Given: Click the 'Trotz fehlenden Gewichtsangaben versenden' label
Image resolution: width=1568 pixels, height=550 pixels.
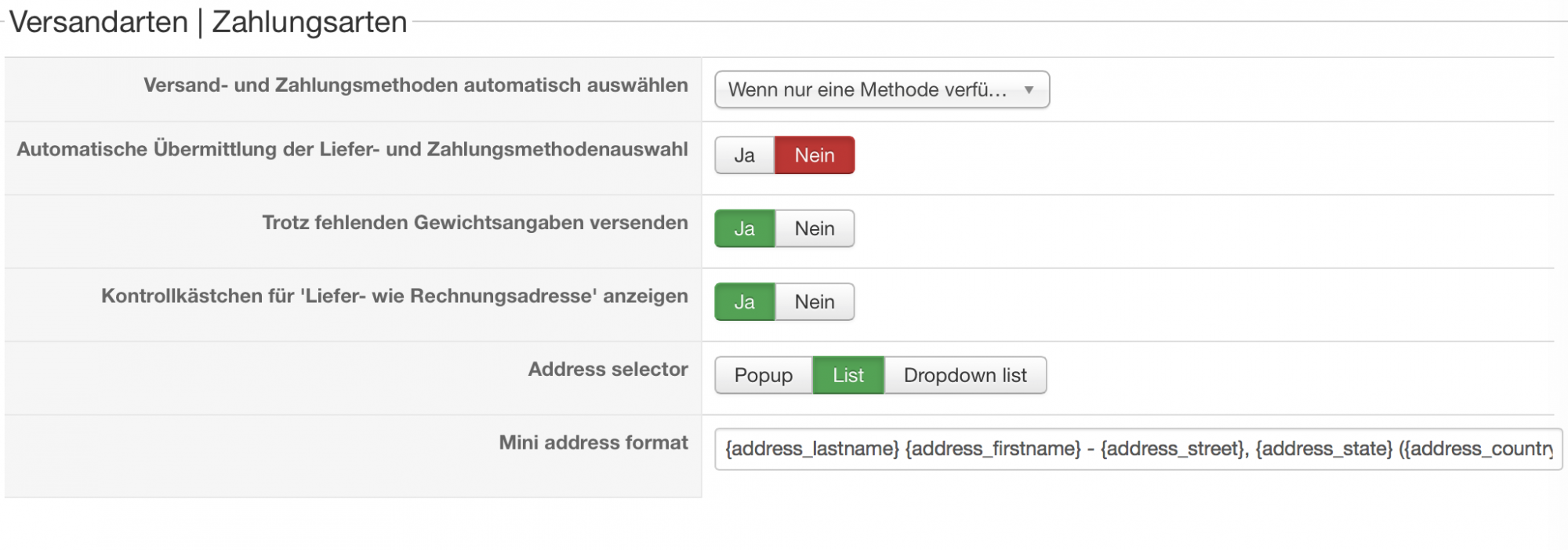Looking at the screenshot, I should [x=474, y=223].
